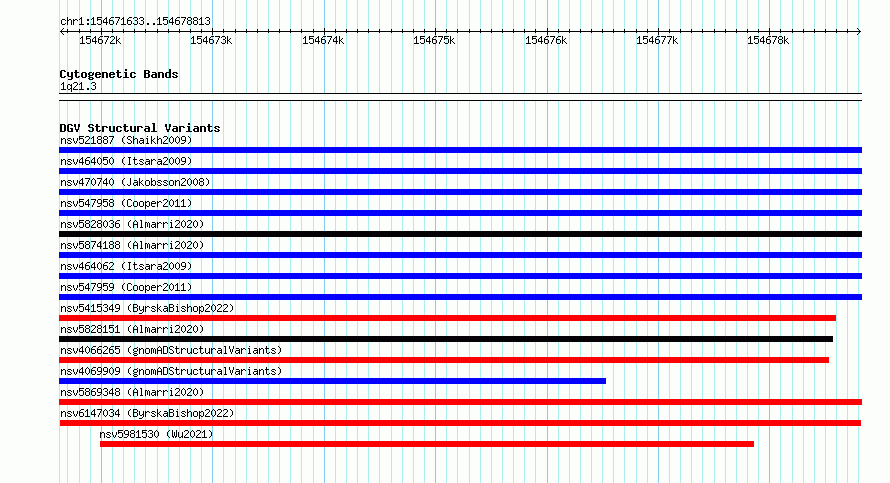The height and width of the screenshot is (483, 890).
Task: Click the 154672k ruler label
Action: 100,41
